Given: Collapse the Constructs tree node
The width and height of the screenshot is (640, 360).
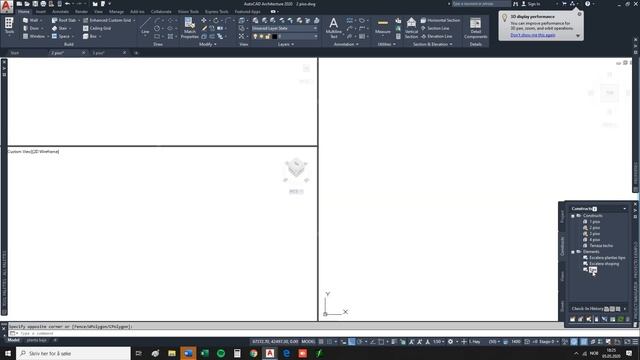Looking at the screenshot, I should point(573,216).
